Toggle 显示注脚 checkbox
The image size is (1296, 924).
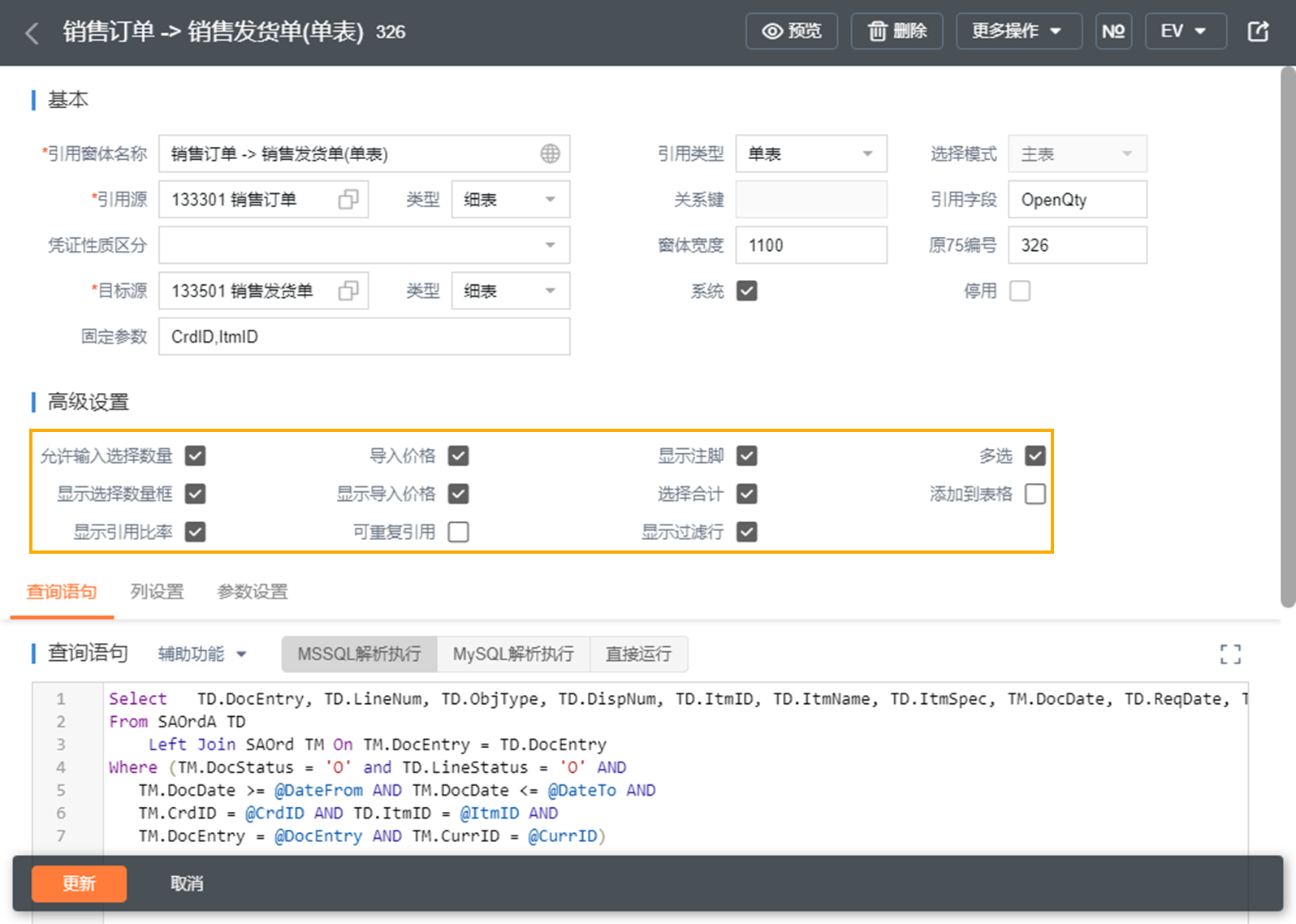(x=747, y=456)
